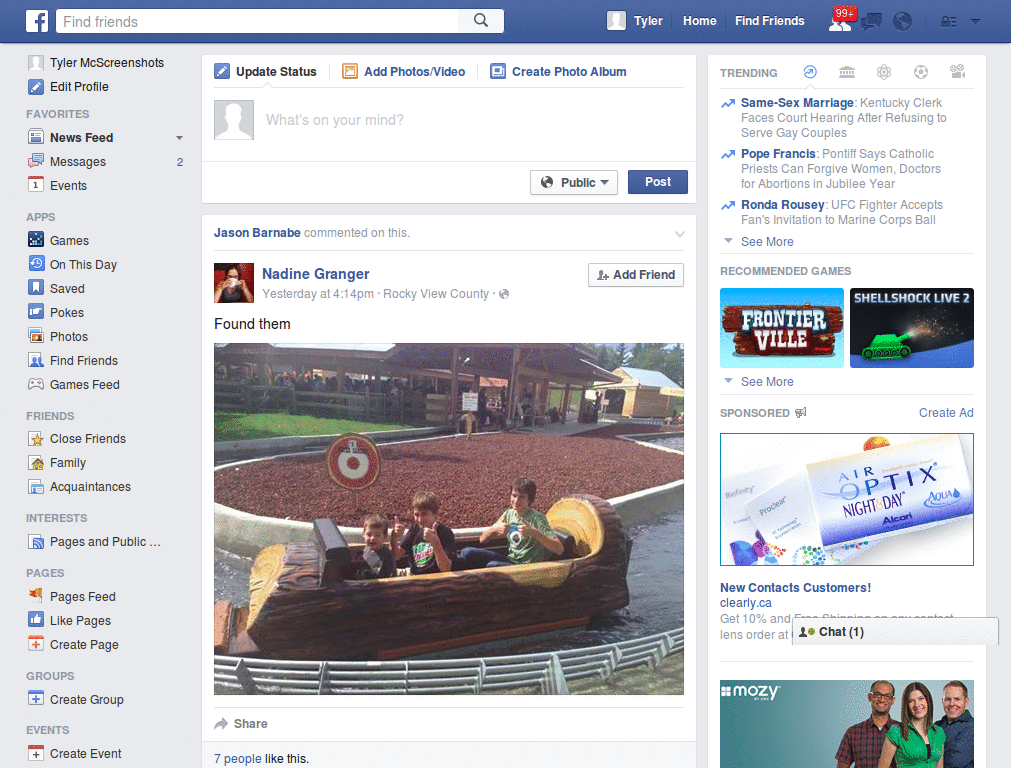Expand the News Feed sort arrow
Image resolution: width=1024 pixels, height=768 pixels.
(179, 138)
